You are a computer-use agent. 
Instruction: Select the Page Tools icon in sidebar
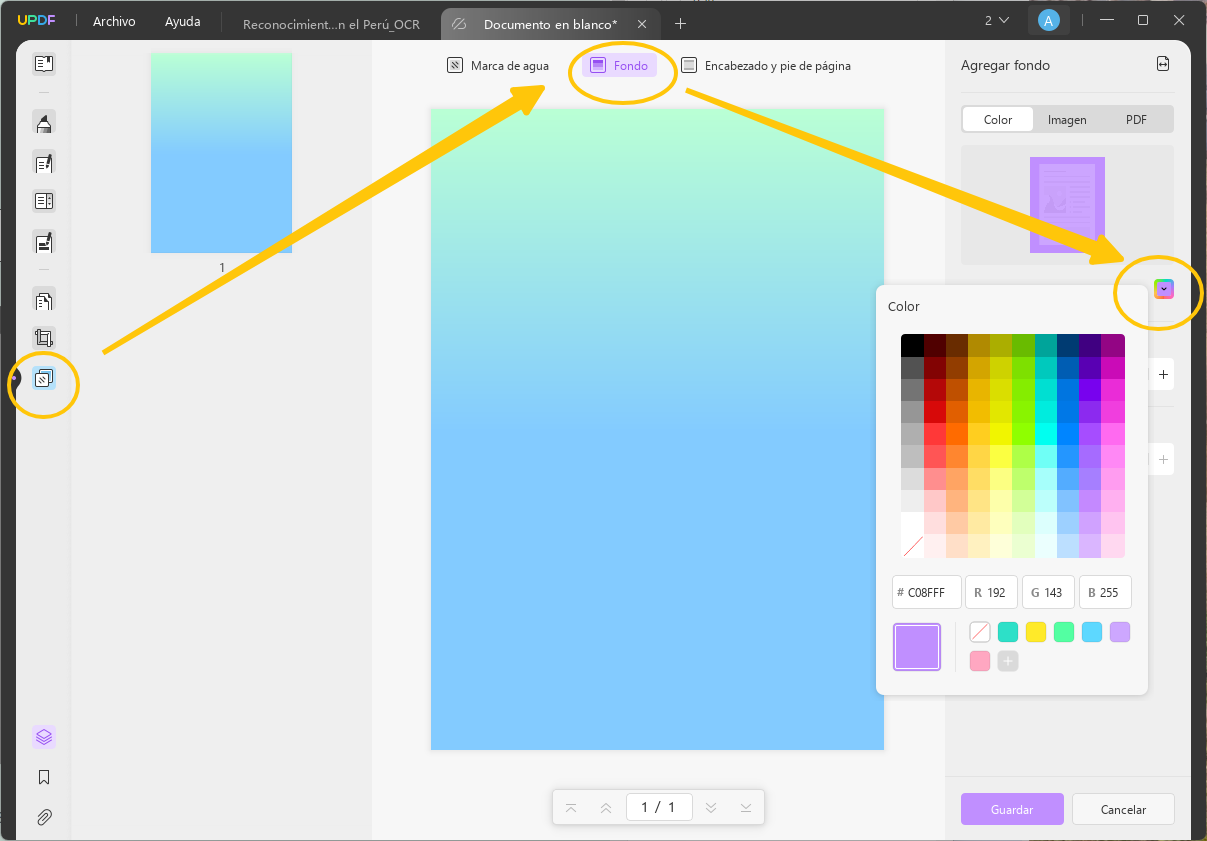click(43, 384)
